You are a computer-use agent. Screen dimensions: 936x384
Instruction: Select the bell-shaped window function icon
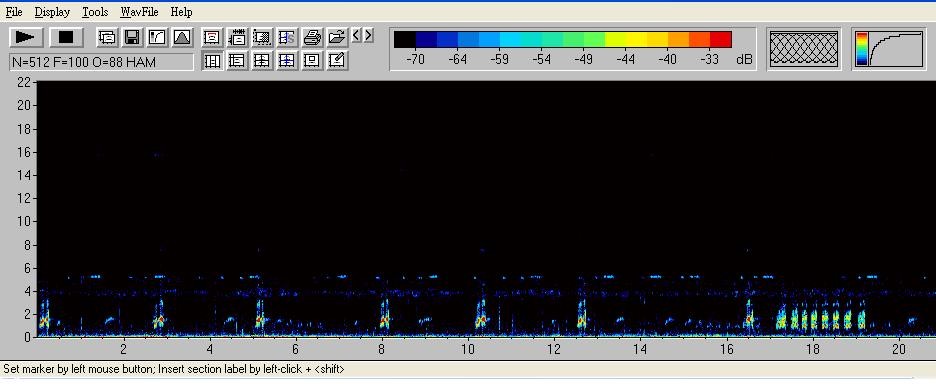point(182,38)
